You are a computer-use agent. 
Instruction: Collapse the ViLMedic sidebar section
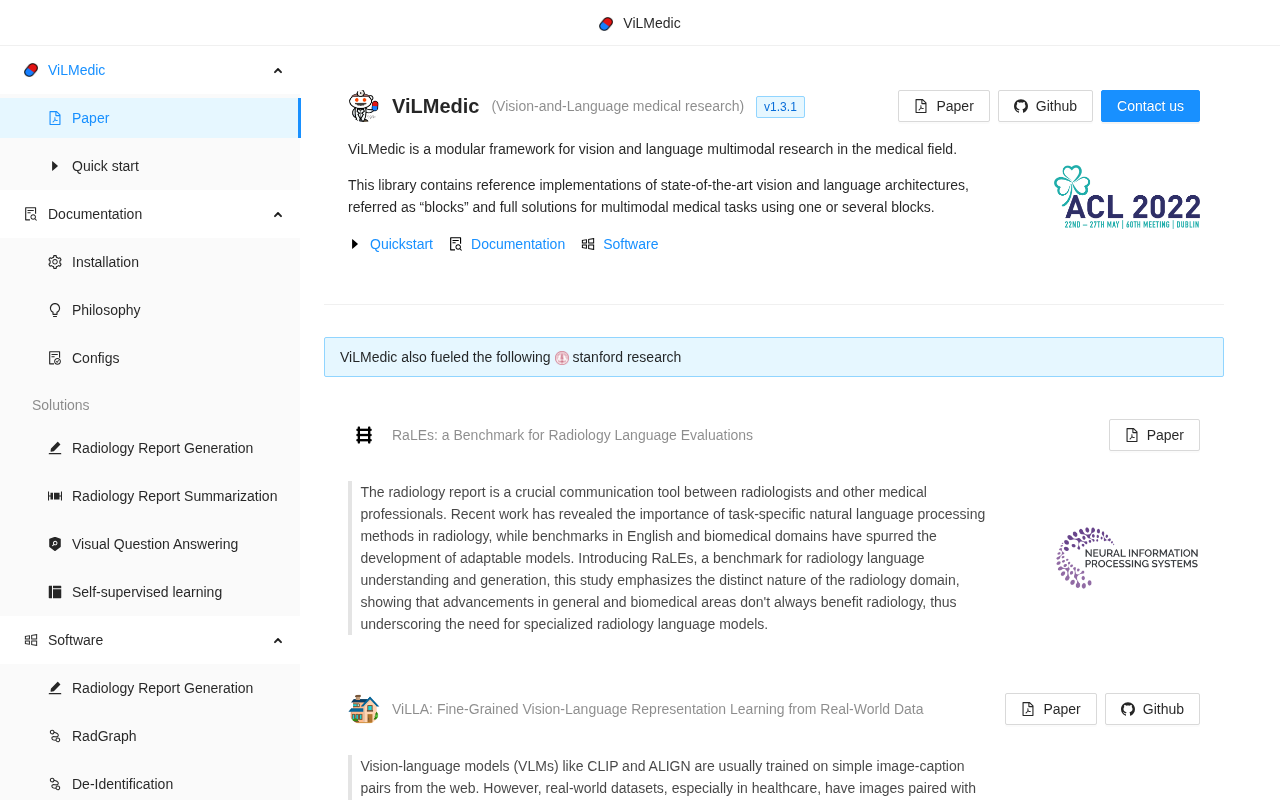point(278,70)
